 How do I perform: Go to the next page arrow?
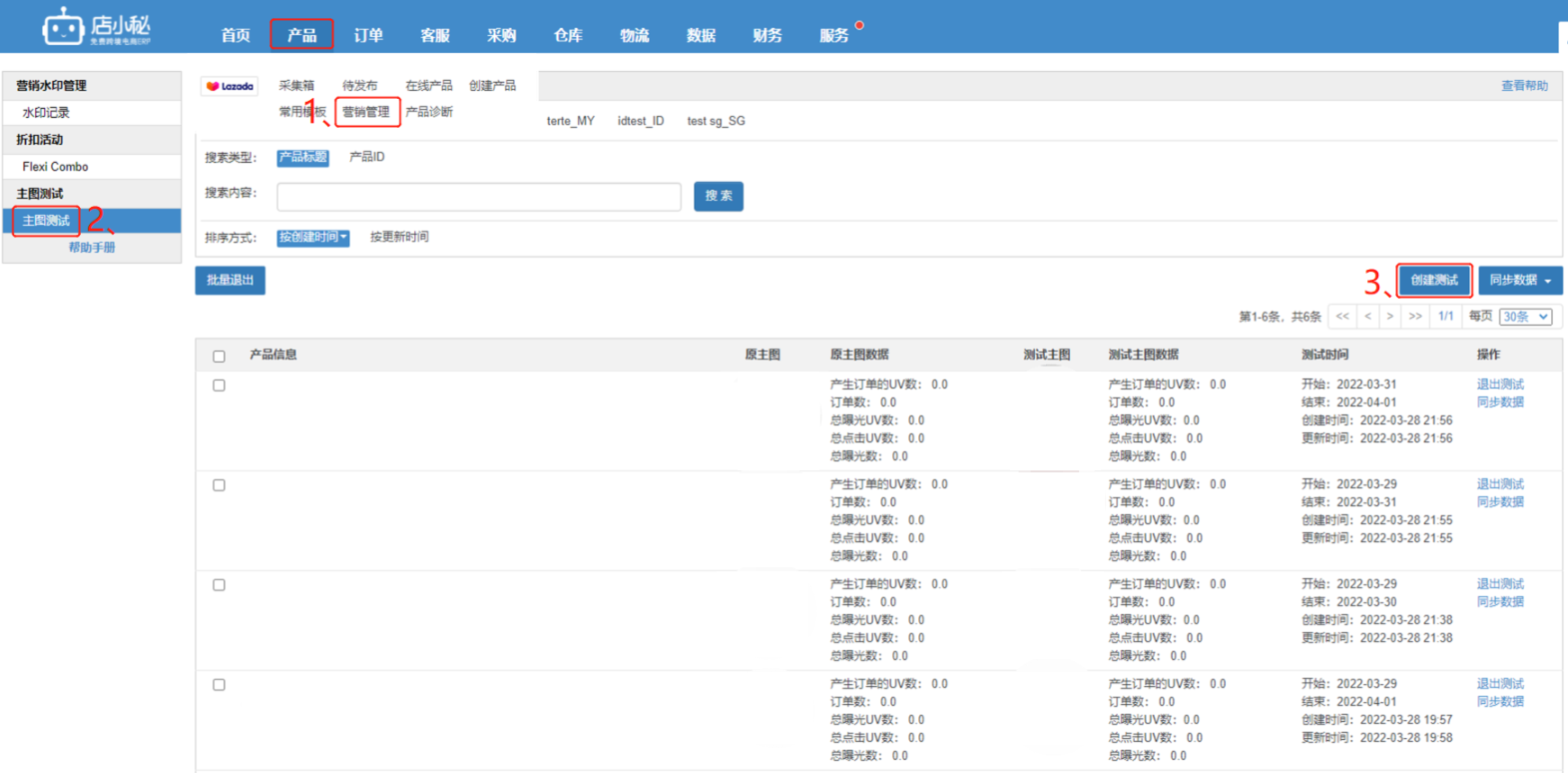[1390, 317]
